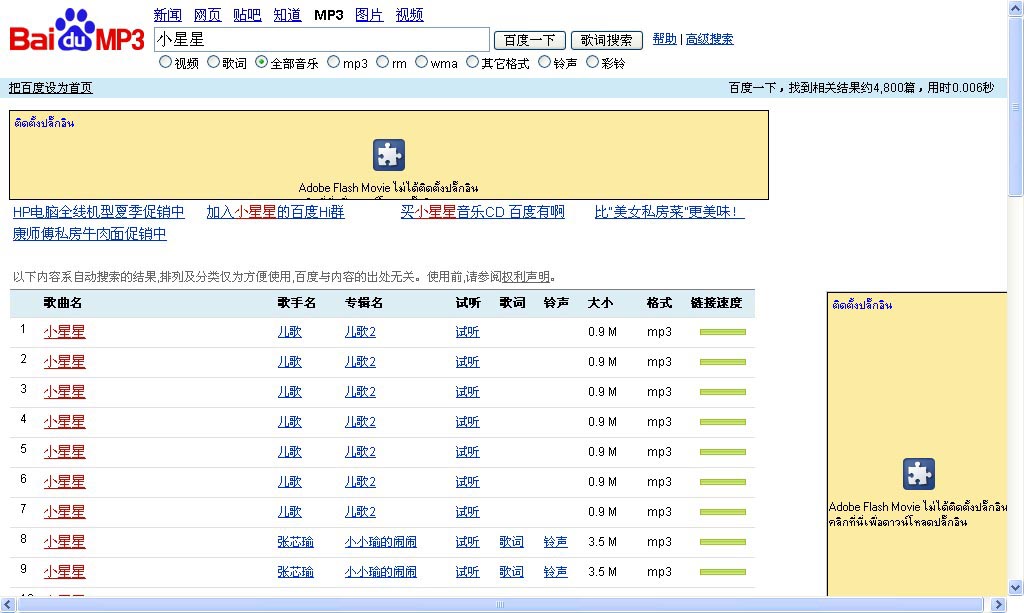Open song 小星星 in row 1
The height and width of the screenshot is (613, 1024).
coord(65,332)
